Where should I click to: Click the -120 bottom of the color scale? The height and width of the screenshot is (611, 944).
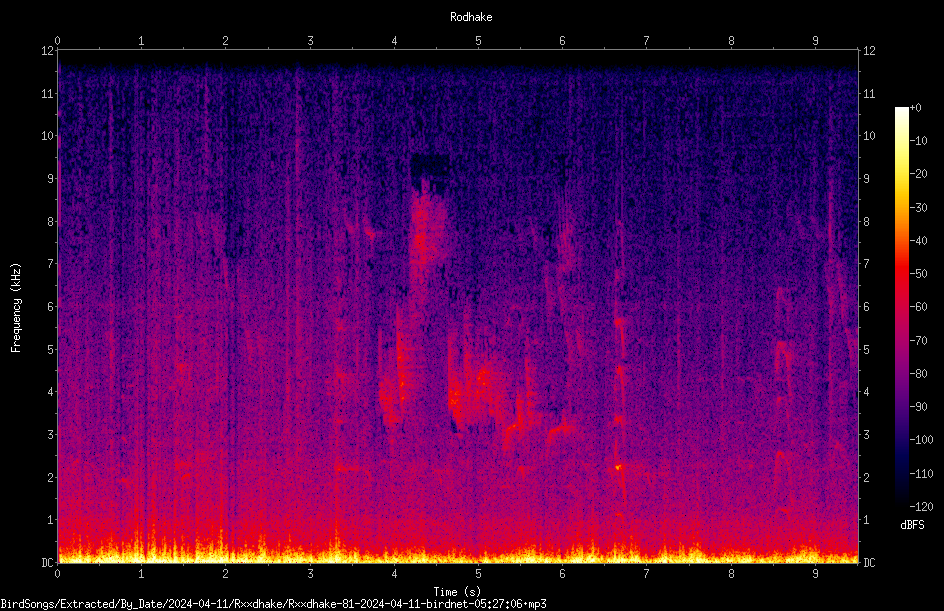pos(921,506)
